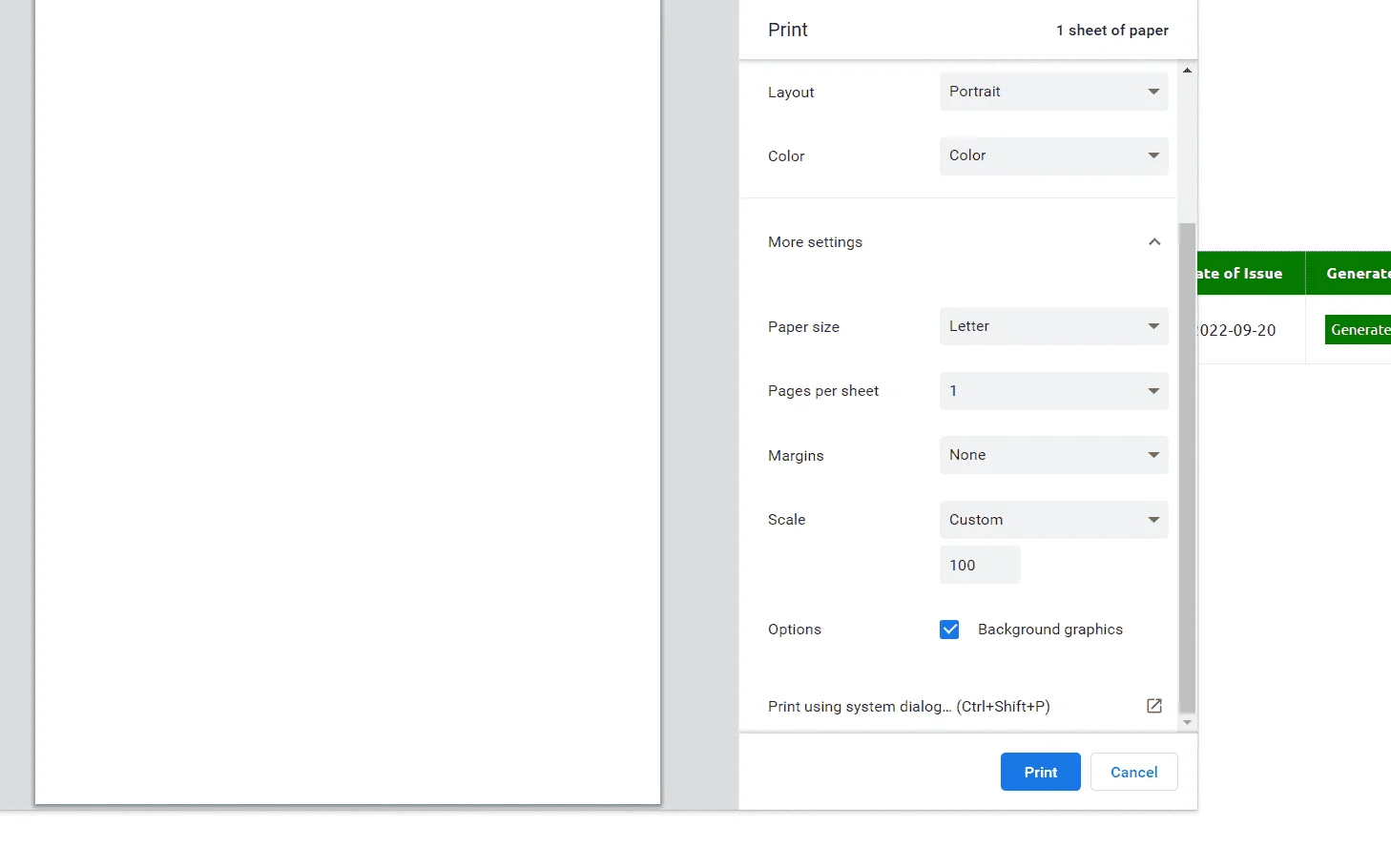Click the scroll down arrow in print settings
Screen dimensions: 1391x868
click(x=1187, y=723)
